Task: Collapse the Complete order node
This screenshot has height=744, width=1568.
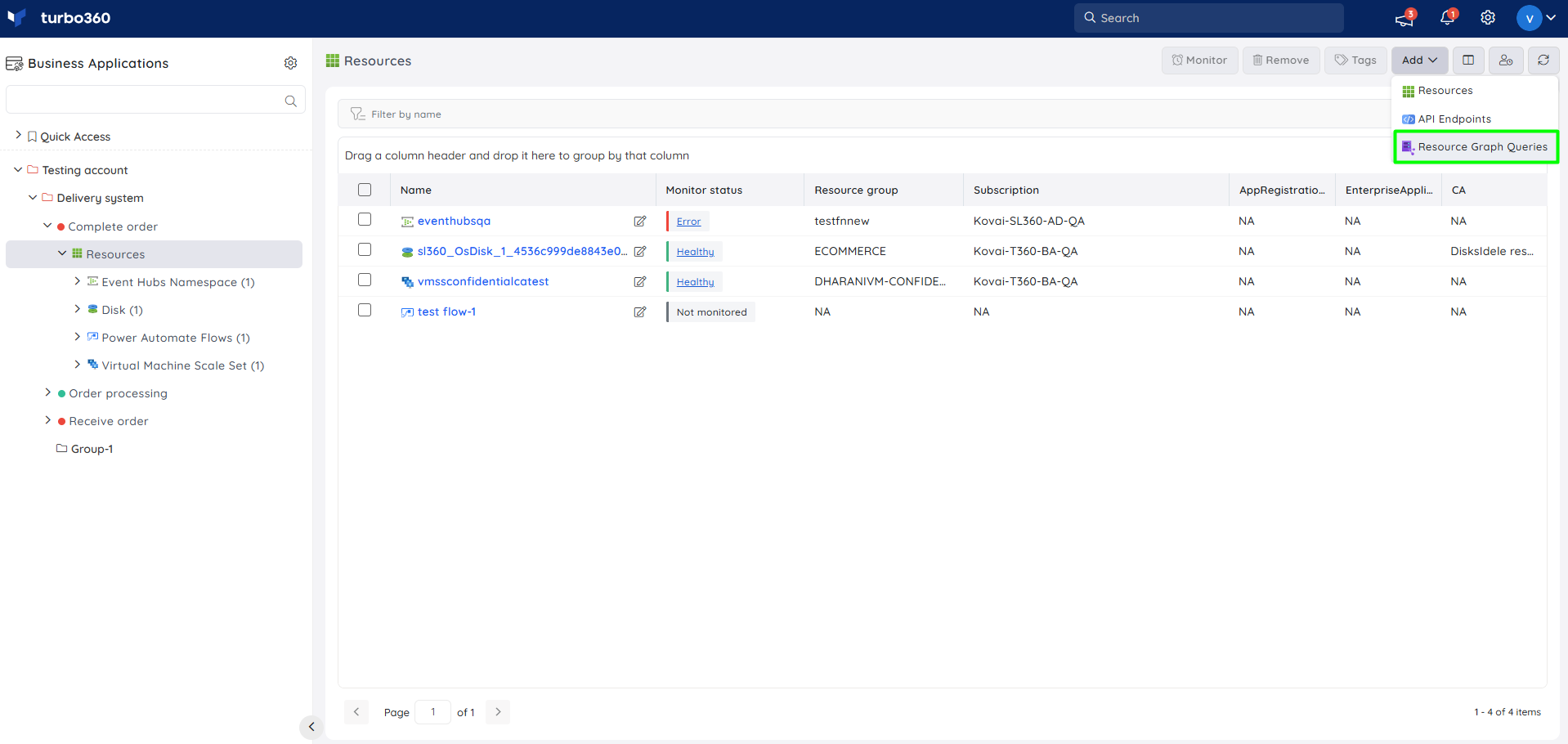Action: click(47, 225)
